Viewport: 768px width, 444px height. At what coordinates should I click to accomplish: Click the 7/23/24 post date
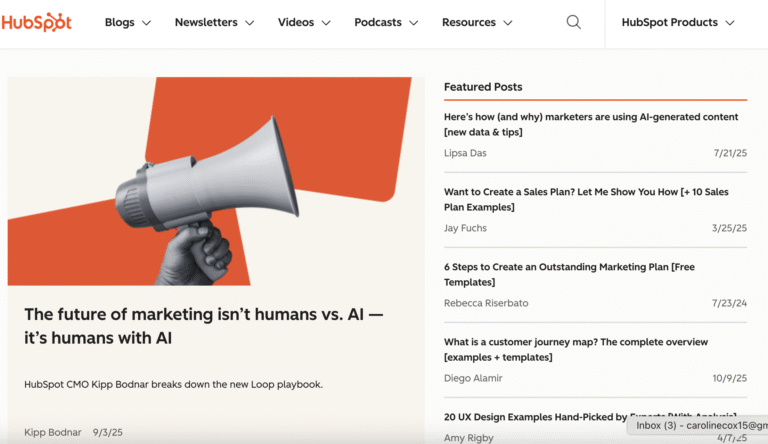point(729,303)
